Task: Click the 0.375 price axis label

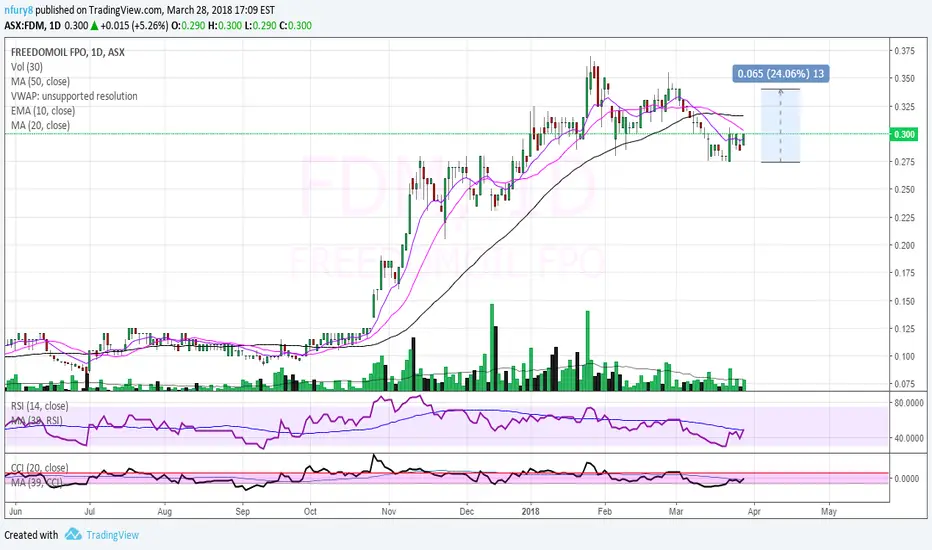Action: tap(905, 51)
